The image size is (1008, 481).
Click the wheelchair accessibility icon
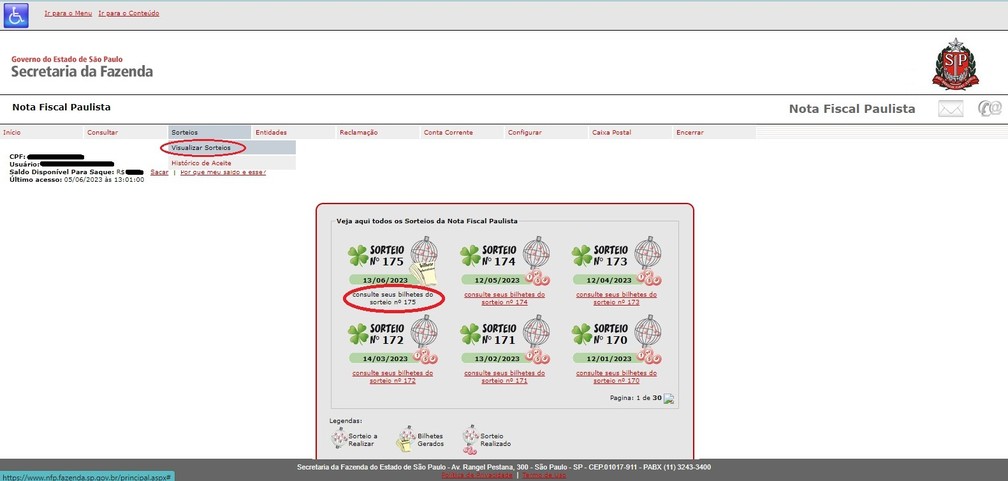point(16,15)
